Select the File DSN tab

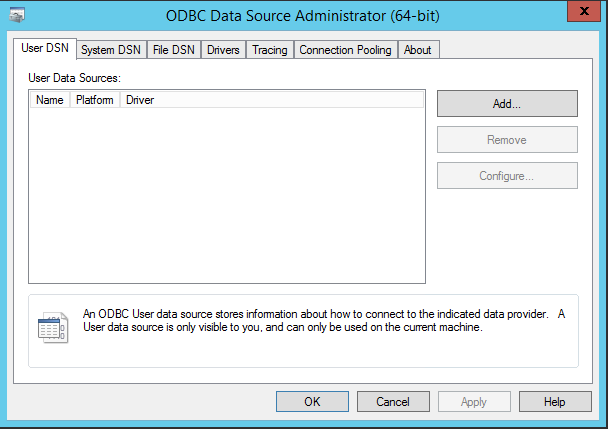coord(174,50)
